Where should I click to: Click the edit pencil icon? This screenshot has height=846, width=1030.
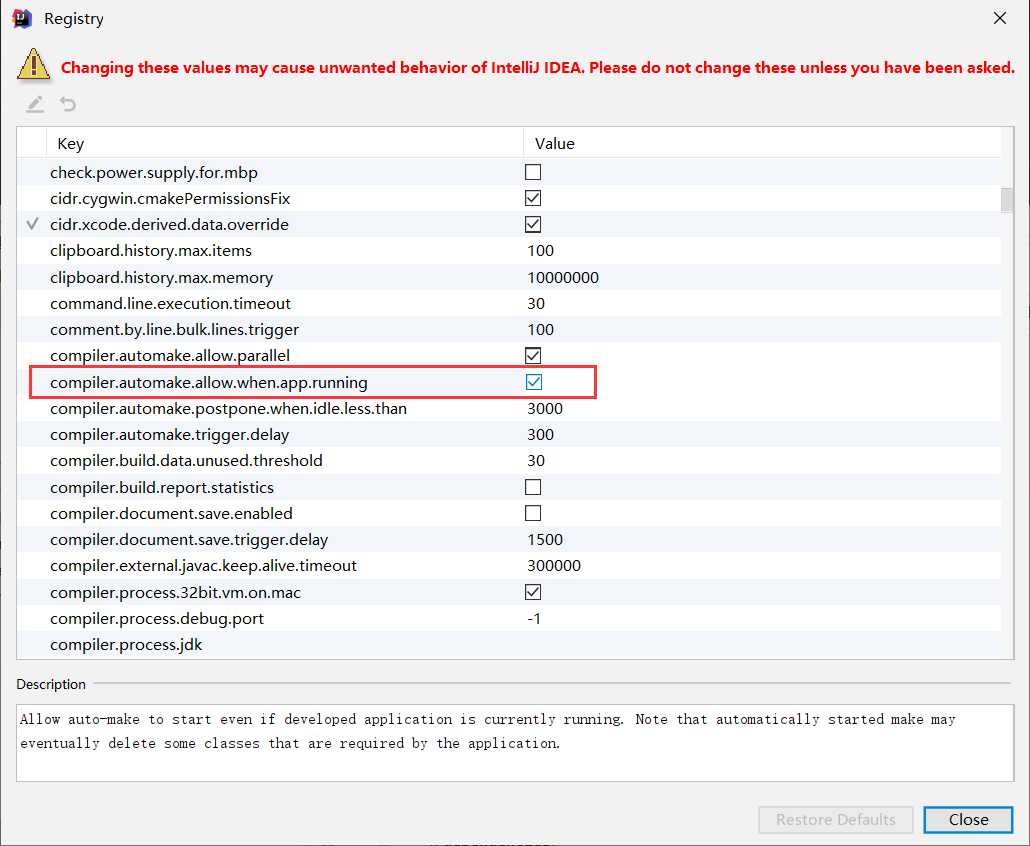[35, 104]
